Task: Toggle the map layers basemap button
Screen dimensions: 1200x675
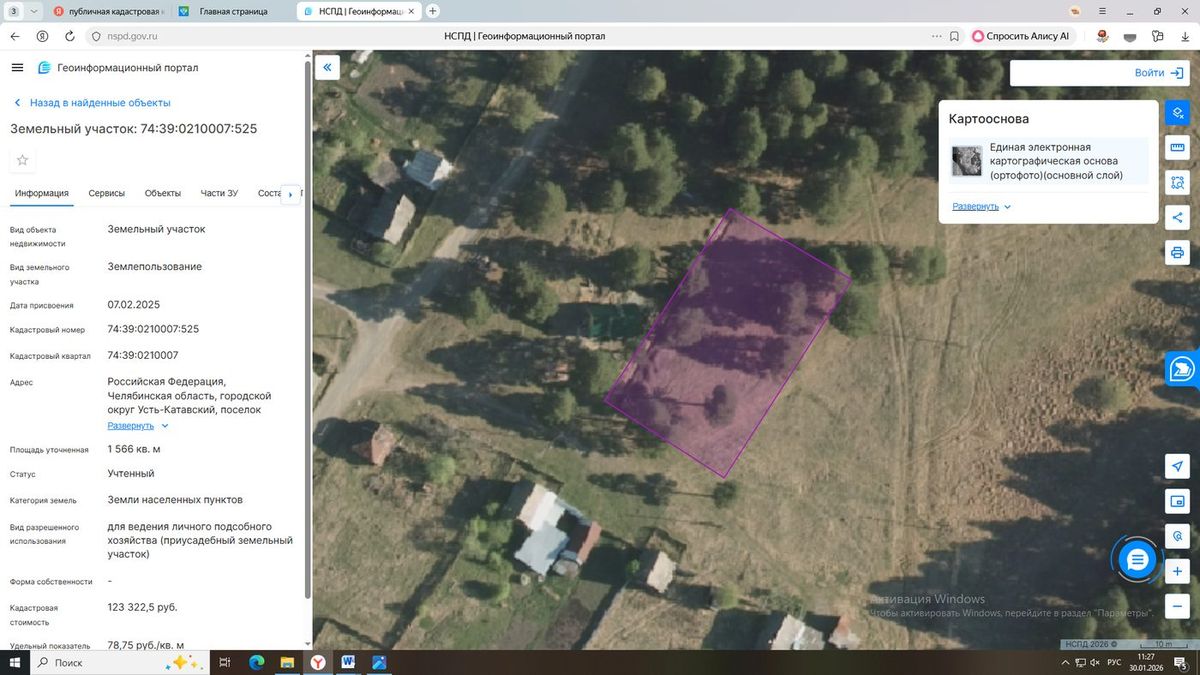Action: [x=1177, y=113]
